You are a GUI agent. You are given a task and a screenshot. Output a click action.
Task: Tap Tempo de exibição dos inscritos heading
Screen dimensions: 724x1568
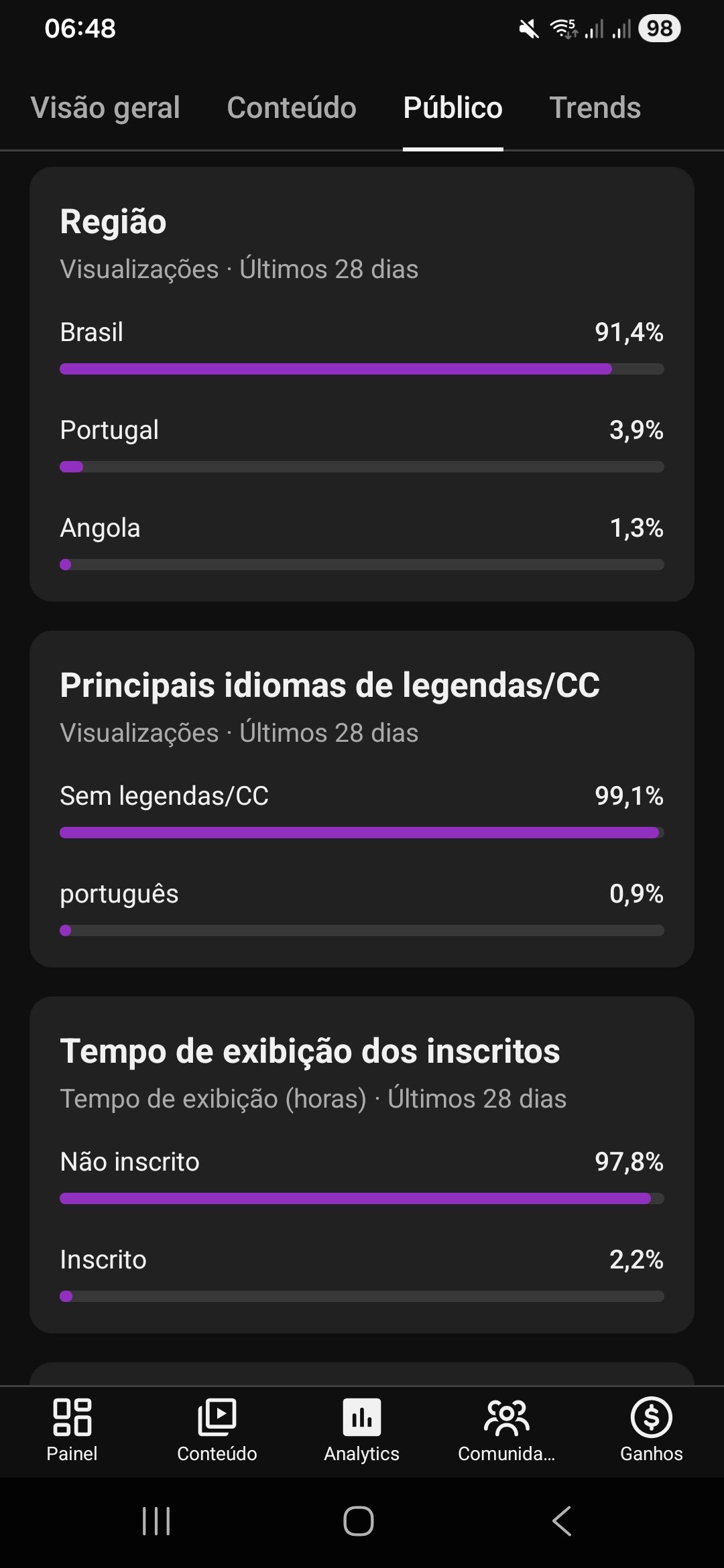point(310,1051)
